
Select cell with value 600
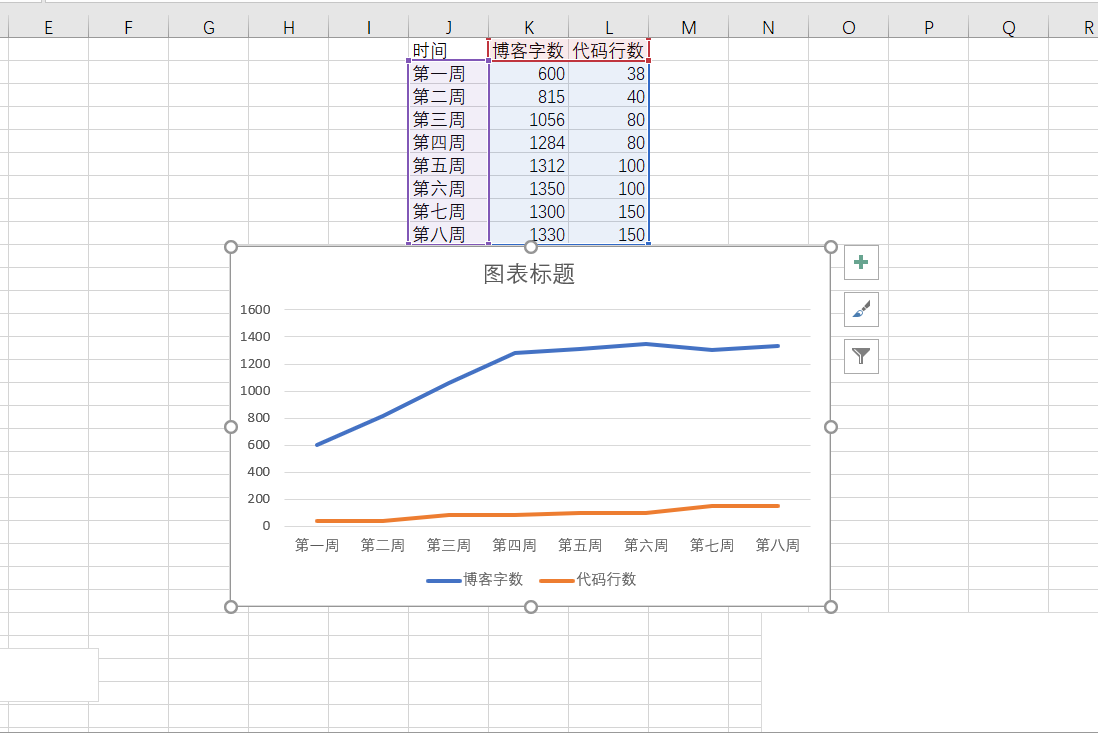tap(529, 74)
